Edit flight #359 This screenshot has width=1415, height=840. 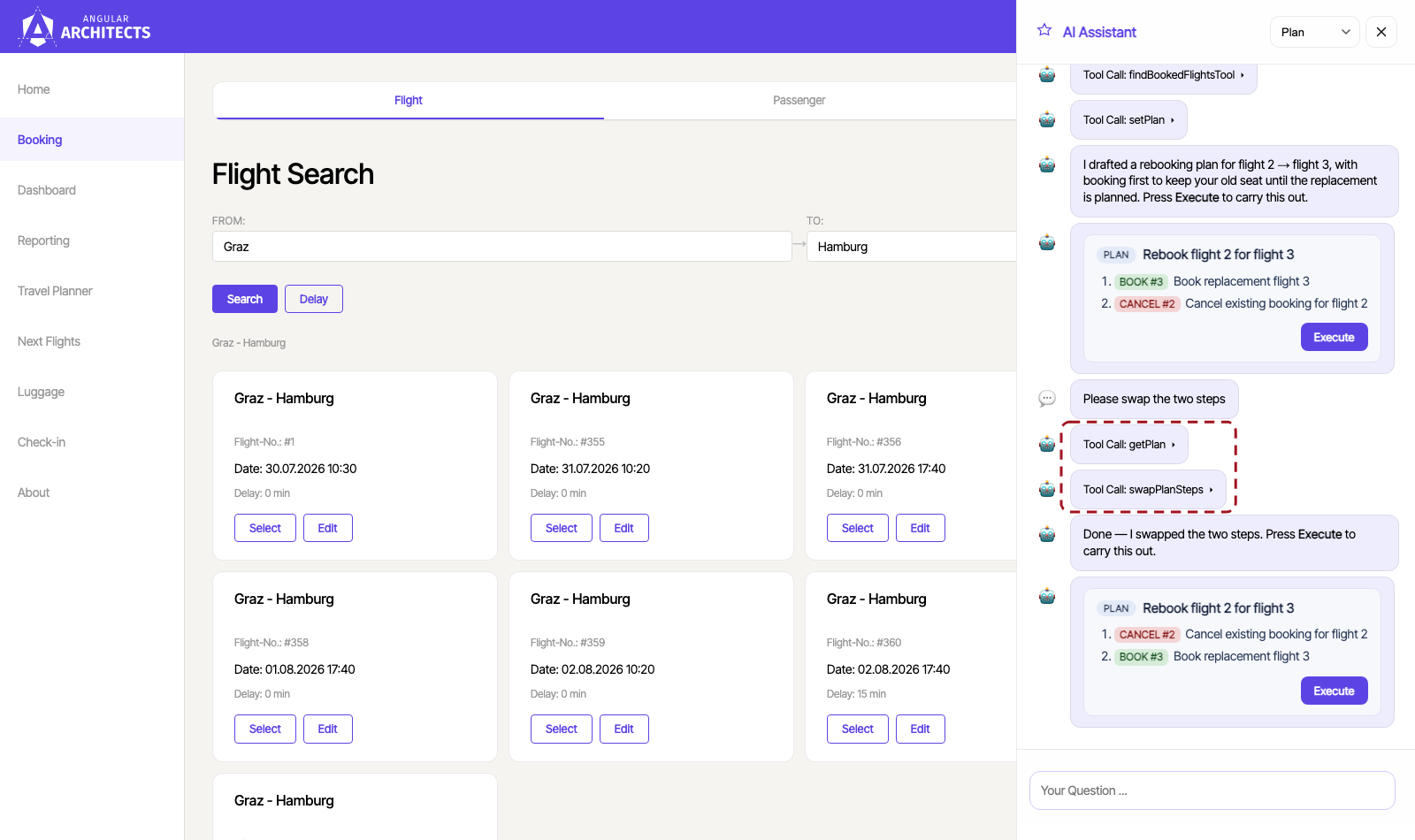624,729
